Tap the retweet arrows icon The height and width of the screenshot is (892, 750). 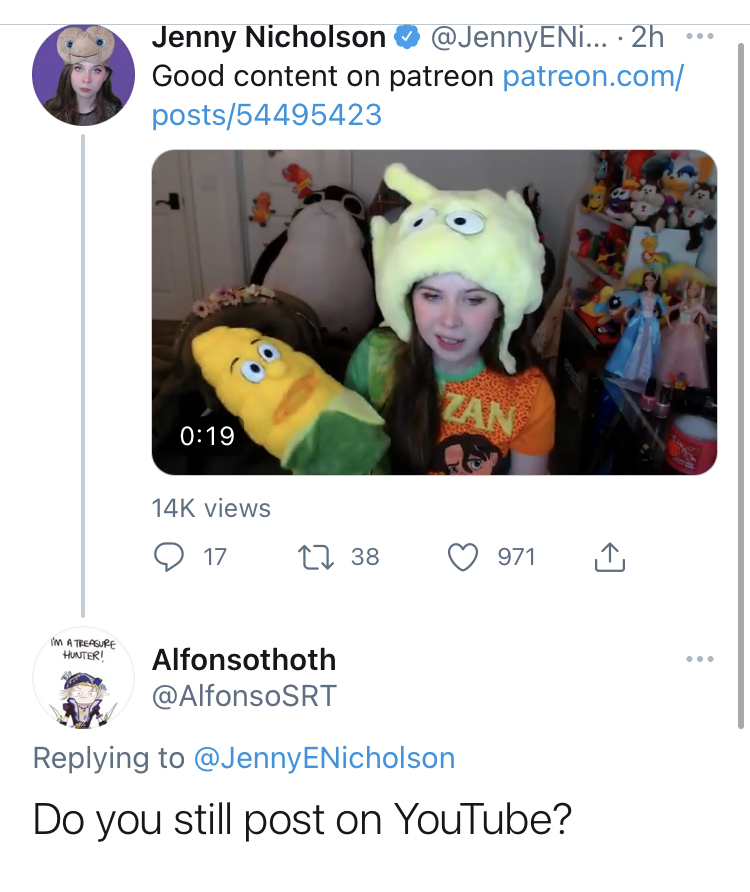[316, 557]
